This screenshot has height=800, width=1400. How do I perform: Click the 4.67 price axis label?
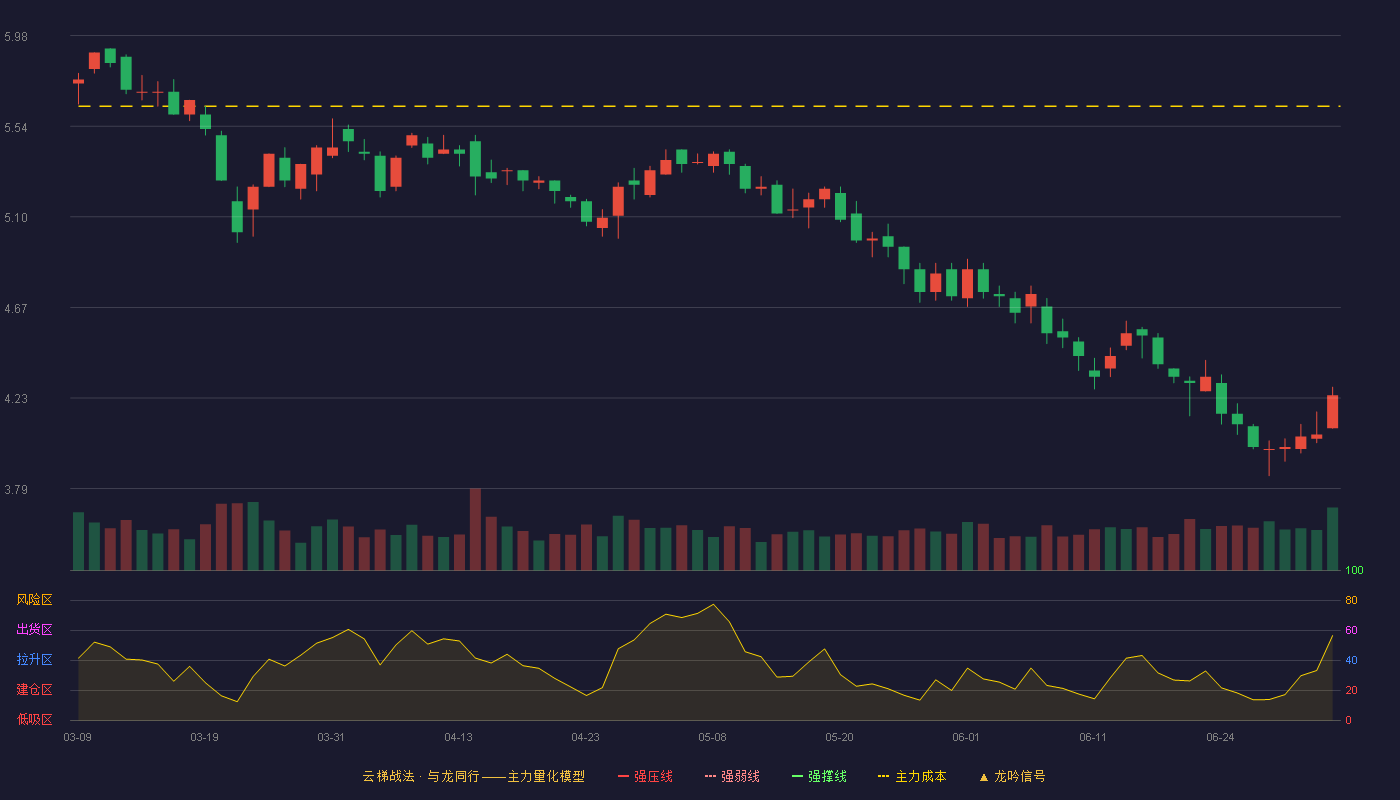(16, 309)
